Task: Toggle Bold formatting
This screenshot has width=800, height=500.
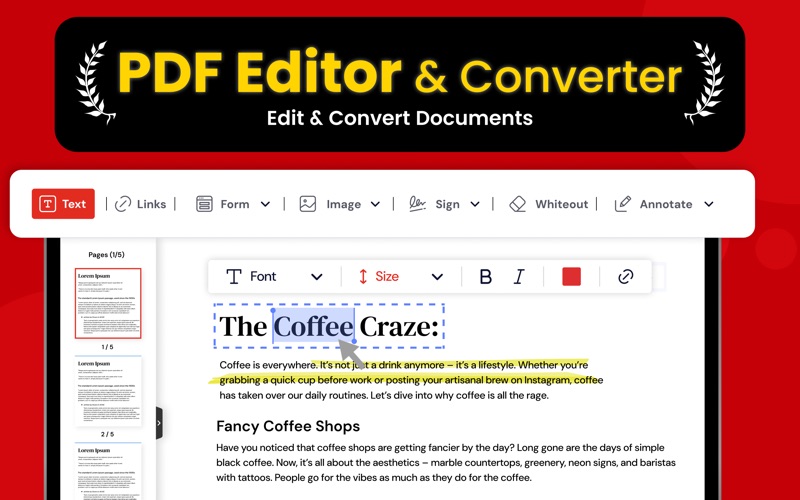Action: (x=486, y=277)
